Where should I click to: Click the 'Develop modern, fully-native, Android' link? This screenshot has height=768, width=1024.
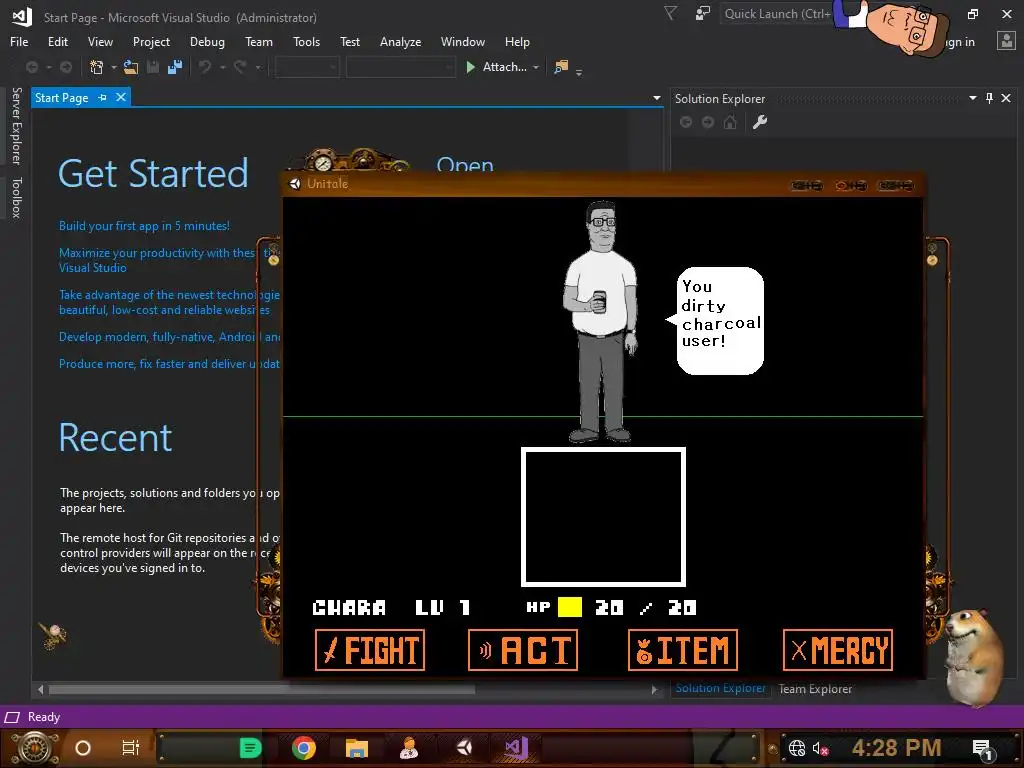[169, 337]
